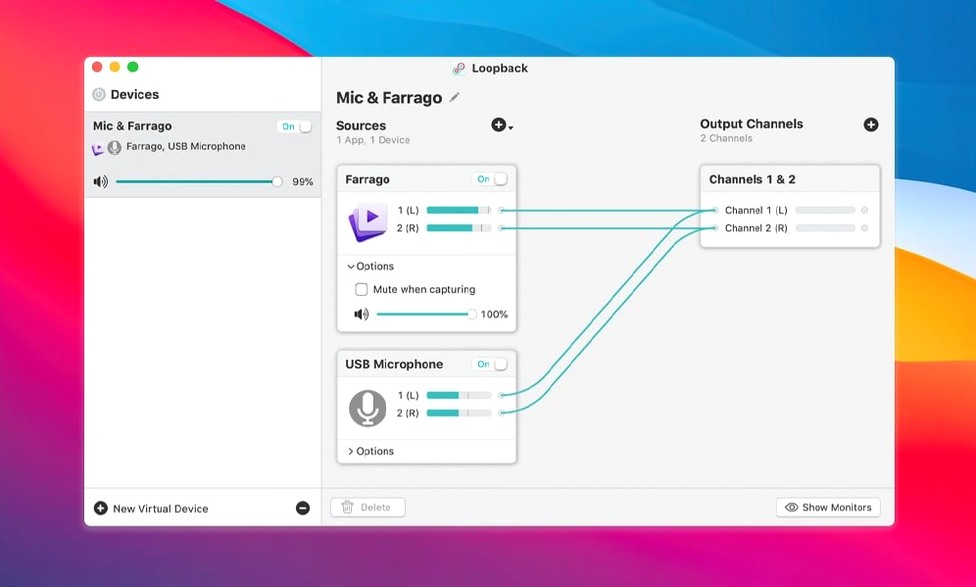Click the USB Microphone 2 (R) level meter
Screen dimensions: 976x587
(x=459, y=413)
